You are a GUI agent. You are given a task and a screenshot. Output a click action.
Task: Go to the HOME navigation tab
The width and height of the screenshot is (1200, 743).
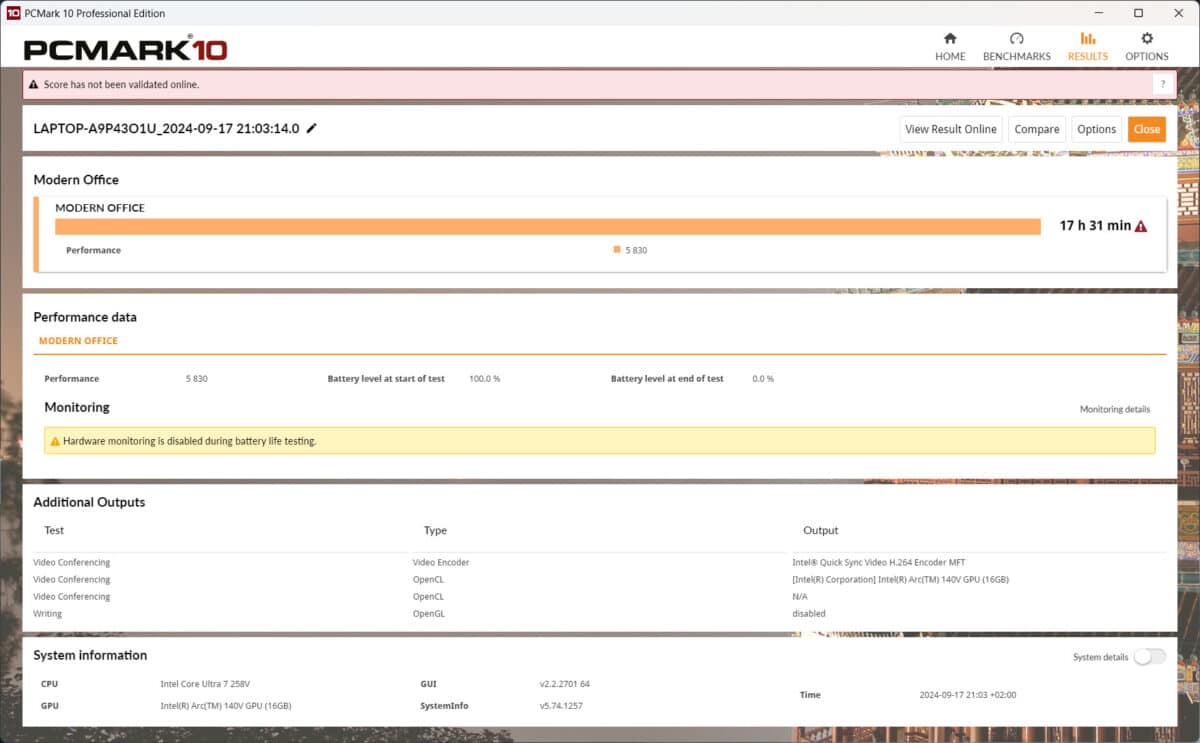tap(950, 47)
